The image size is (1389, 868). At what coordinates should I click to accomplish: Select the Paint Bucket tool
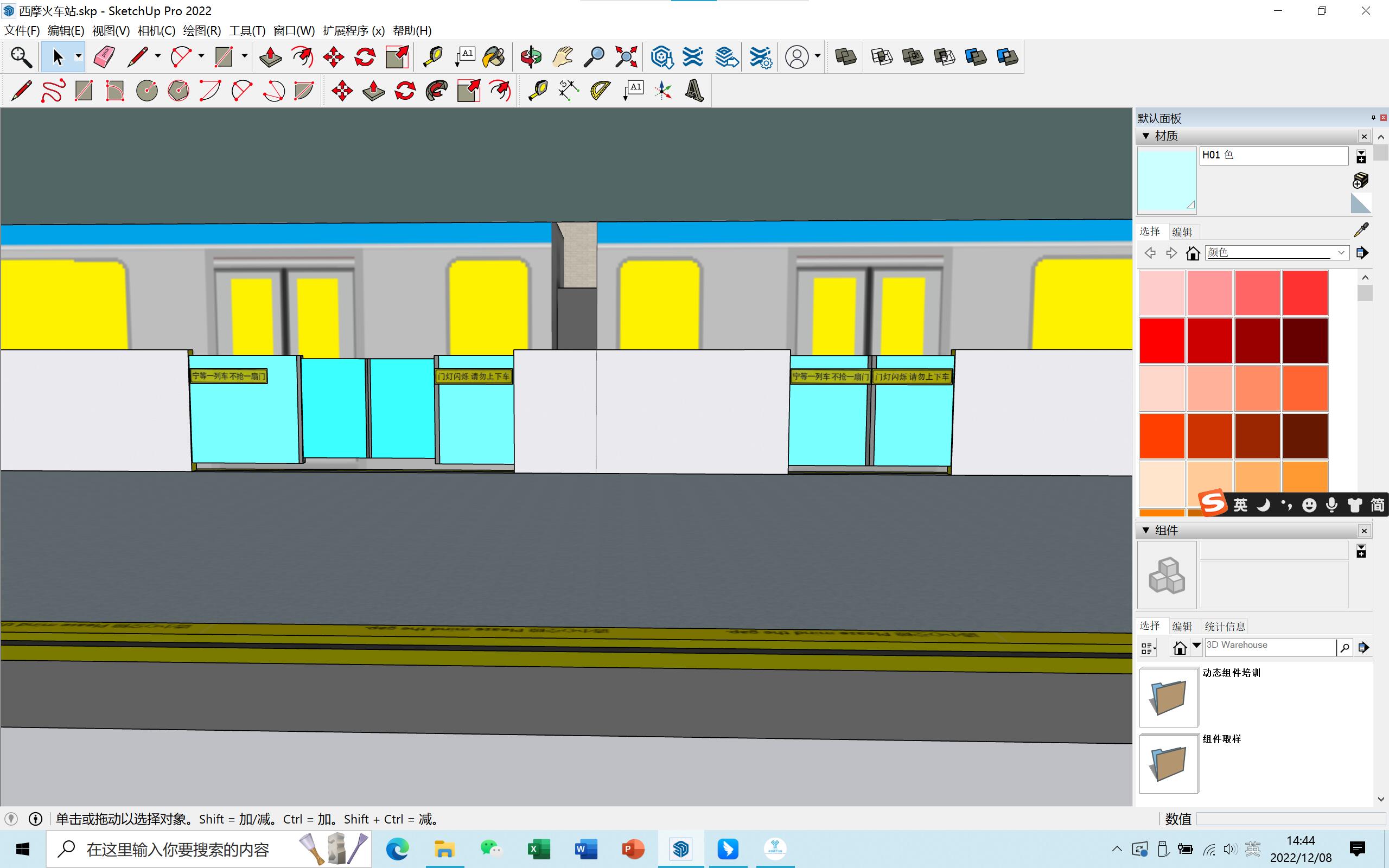[x=494, y=57]
